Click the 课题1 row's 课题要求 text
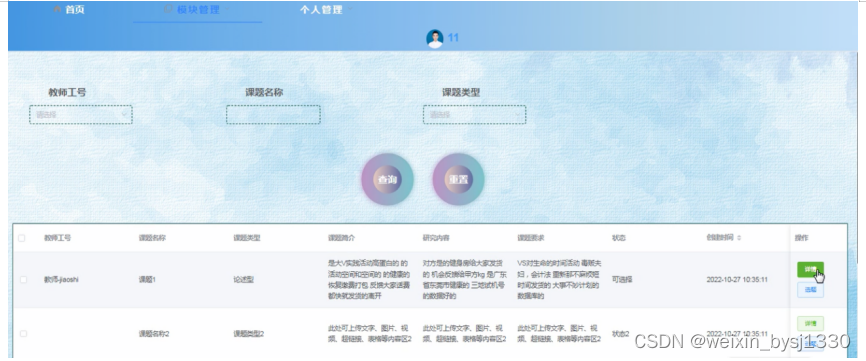This screenshot has width=866, height=361. [559, 279]
